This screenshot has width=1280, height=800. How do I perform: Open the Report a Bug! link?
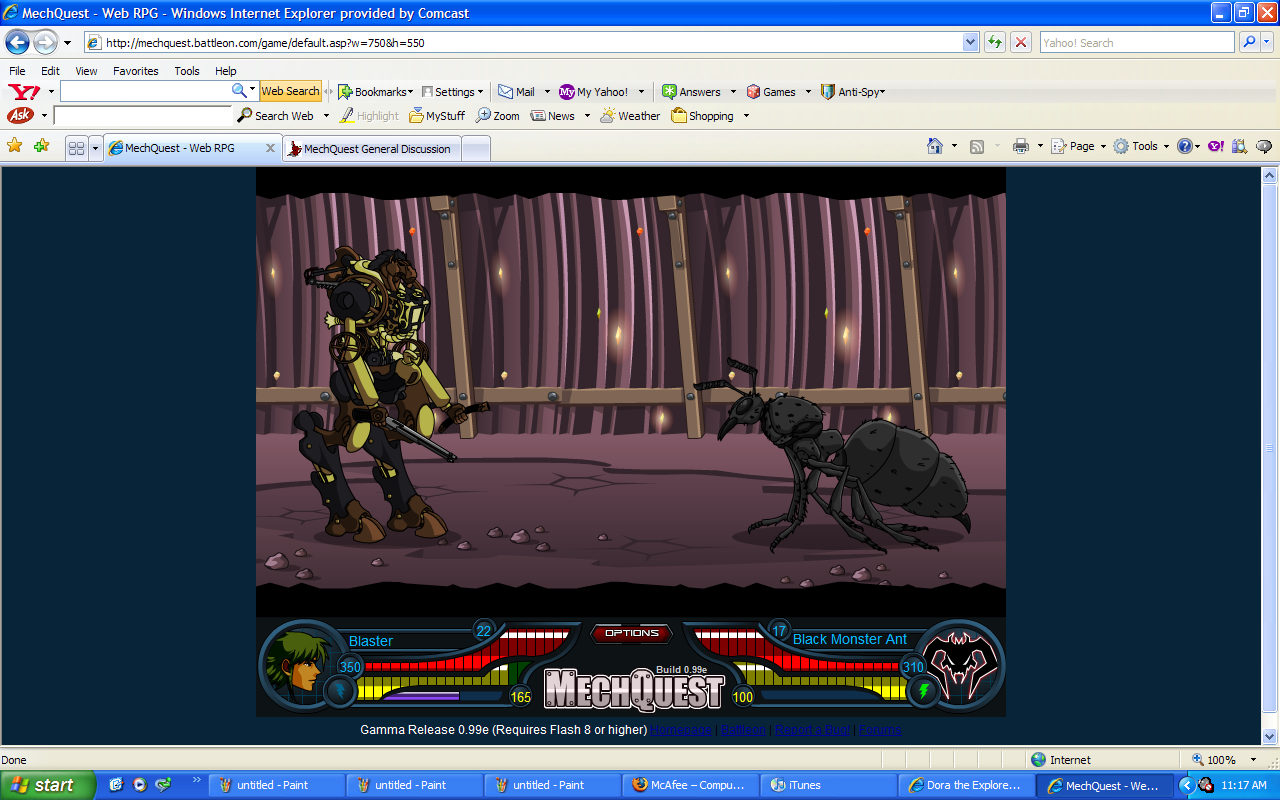813,730
